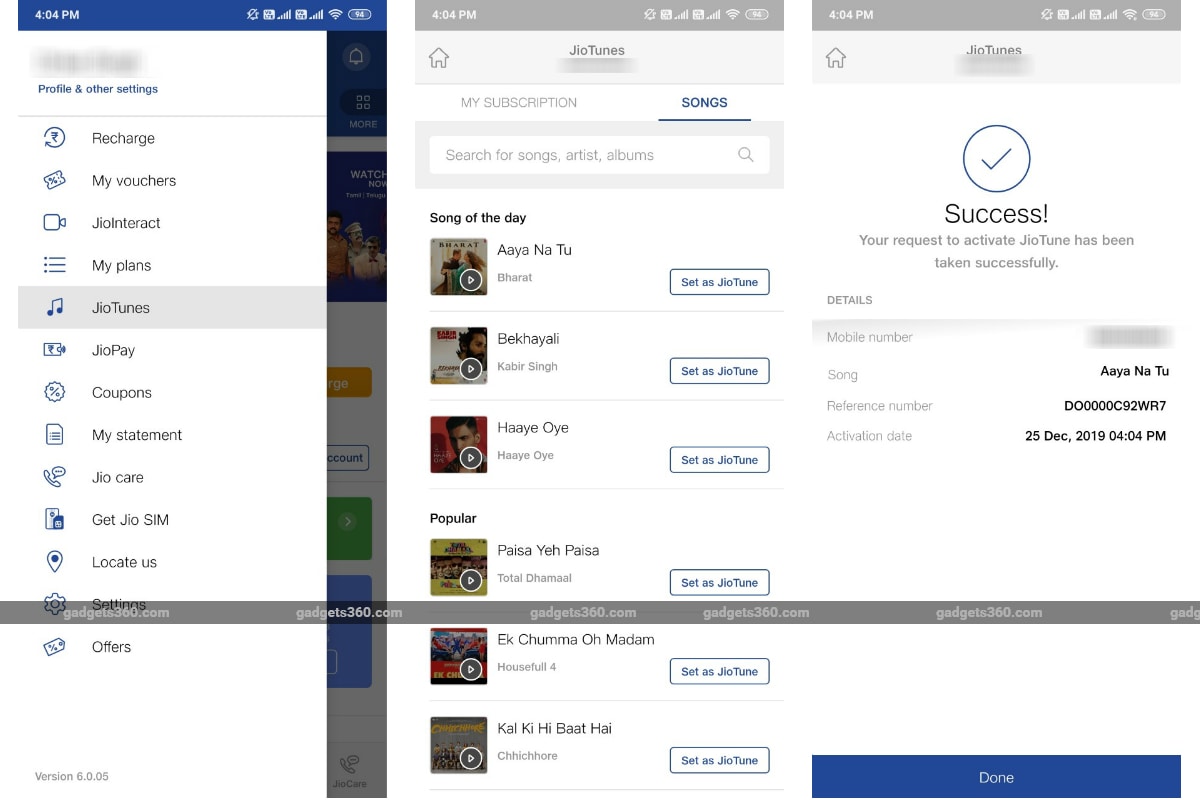Tap activation date 25 Dec, 2019 04:04 PM

[1096, 436]
